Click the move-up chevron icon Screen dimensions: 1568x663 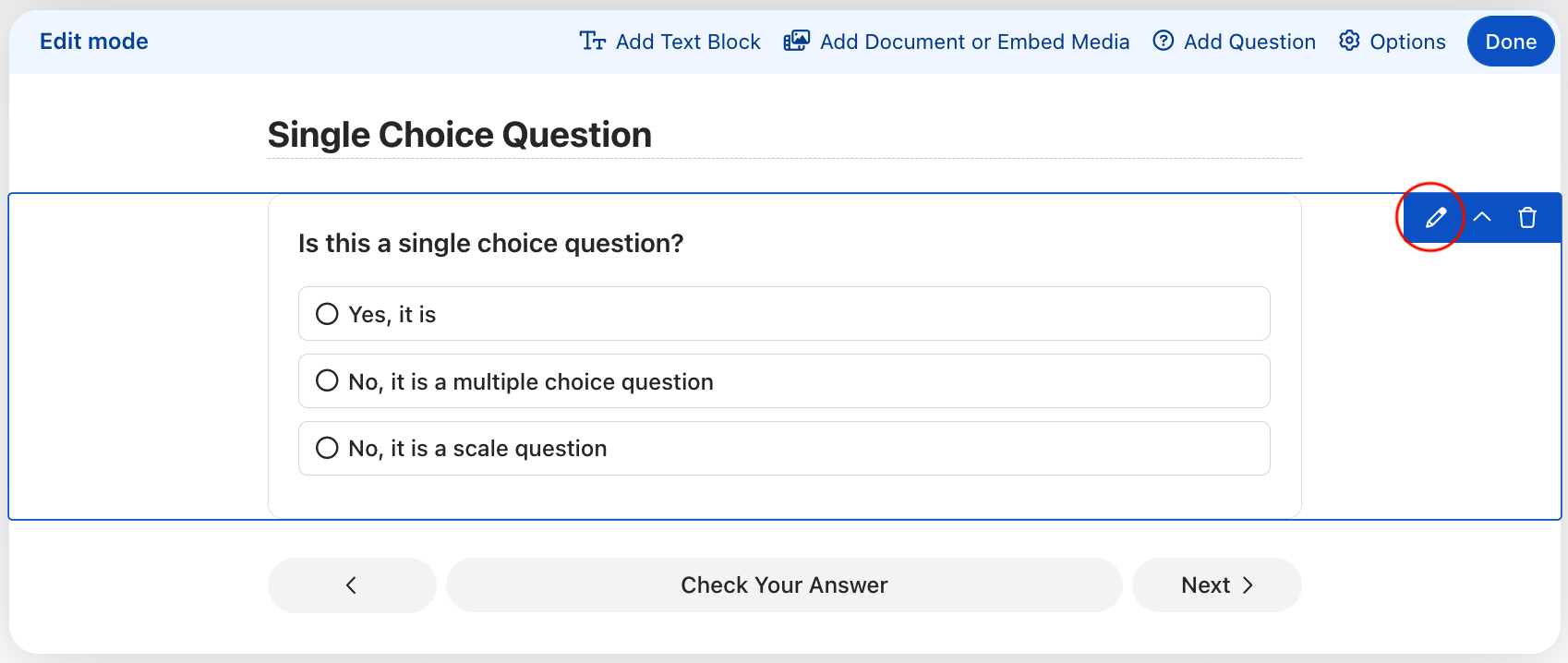click(x=1482, y=218)
